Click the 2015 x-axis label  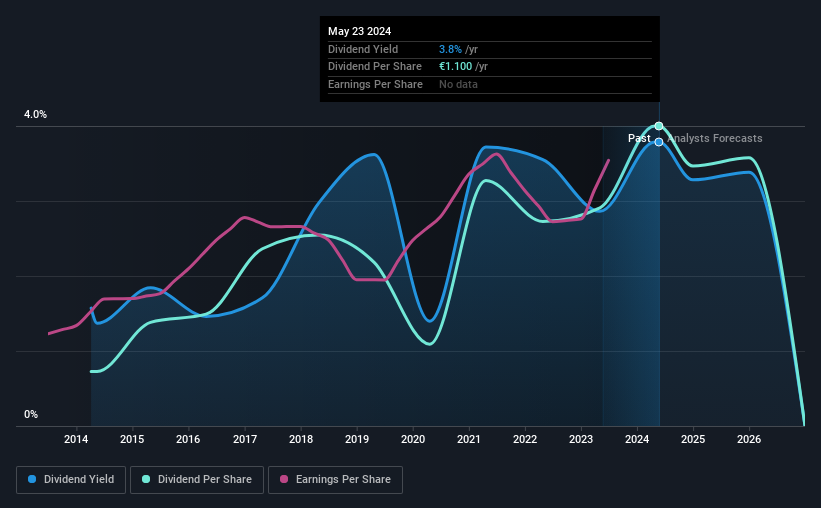[x=132, y=439]
